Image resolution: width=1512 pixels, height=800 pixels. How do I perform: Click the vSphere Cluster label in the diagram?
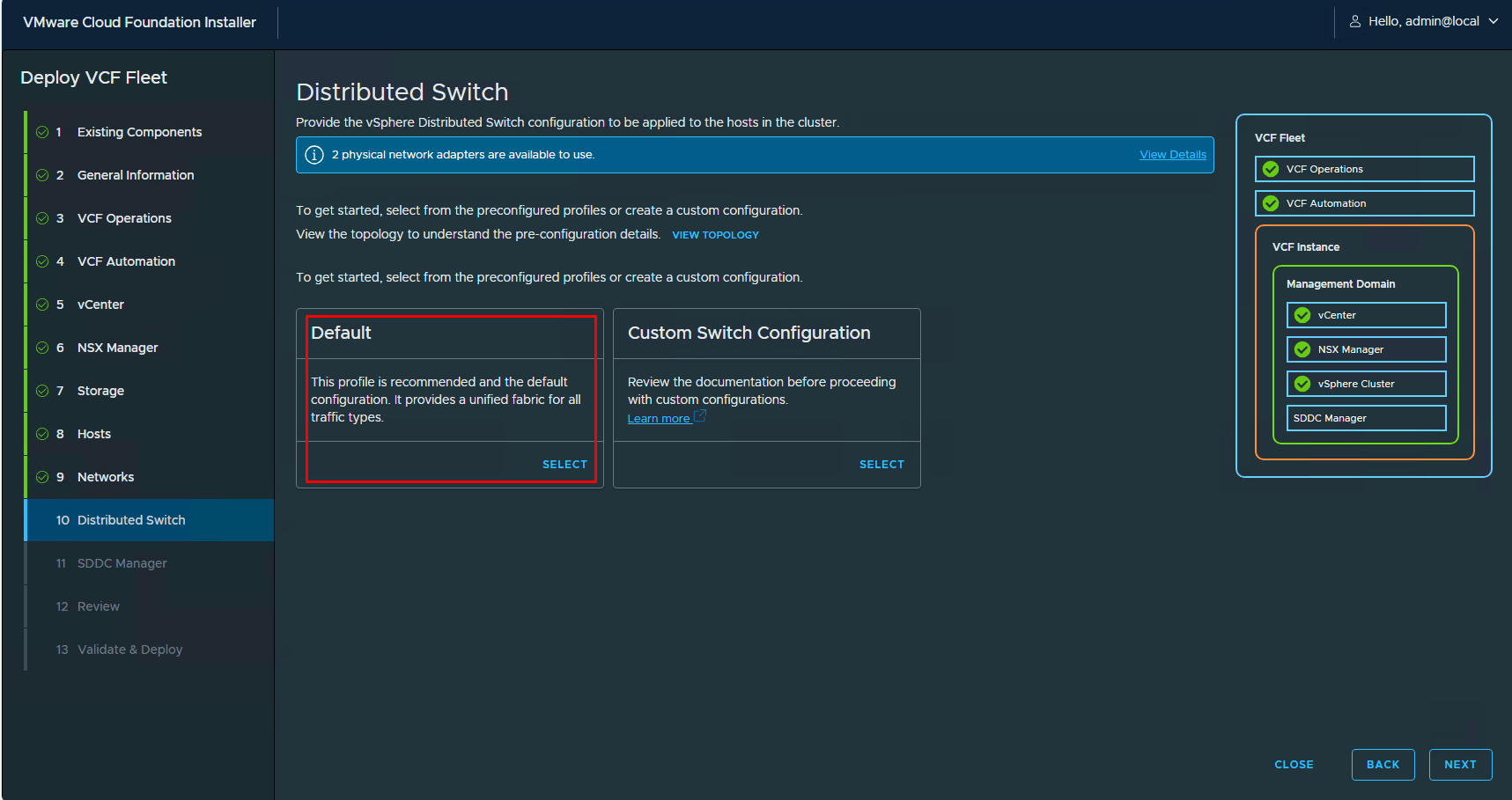pos(1356,384)
